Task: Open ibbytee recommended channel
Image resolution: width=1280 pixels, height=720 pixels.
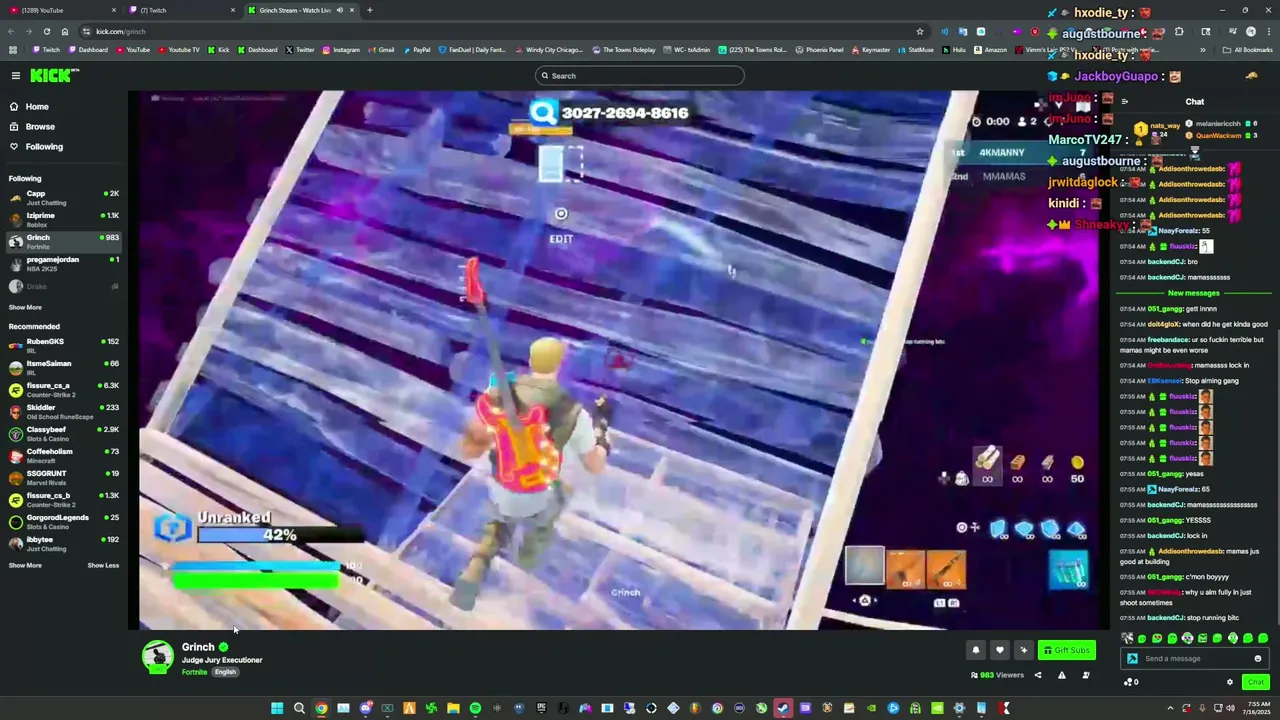Action: pyautogui.click(x=64, y=543)
